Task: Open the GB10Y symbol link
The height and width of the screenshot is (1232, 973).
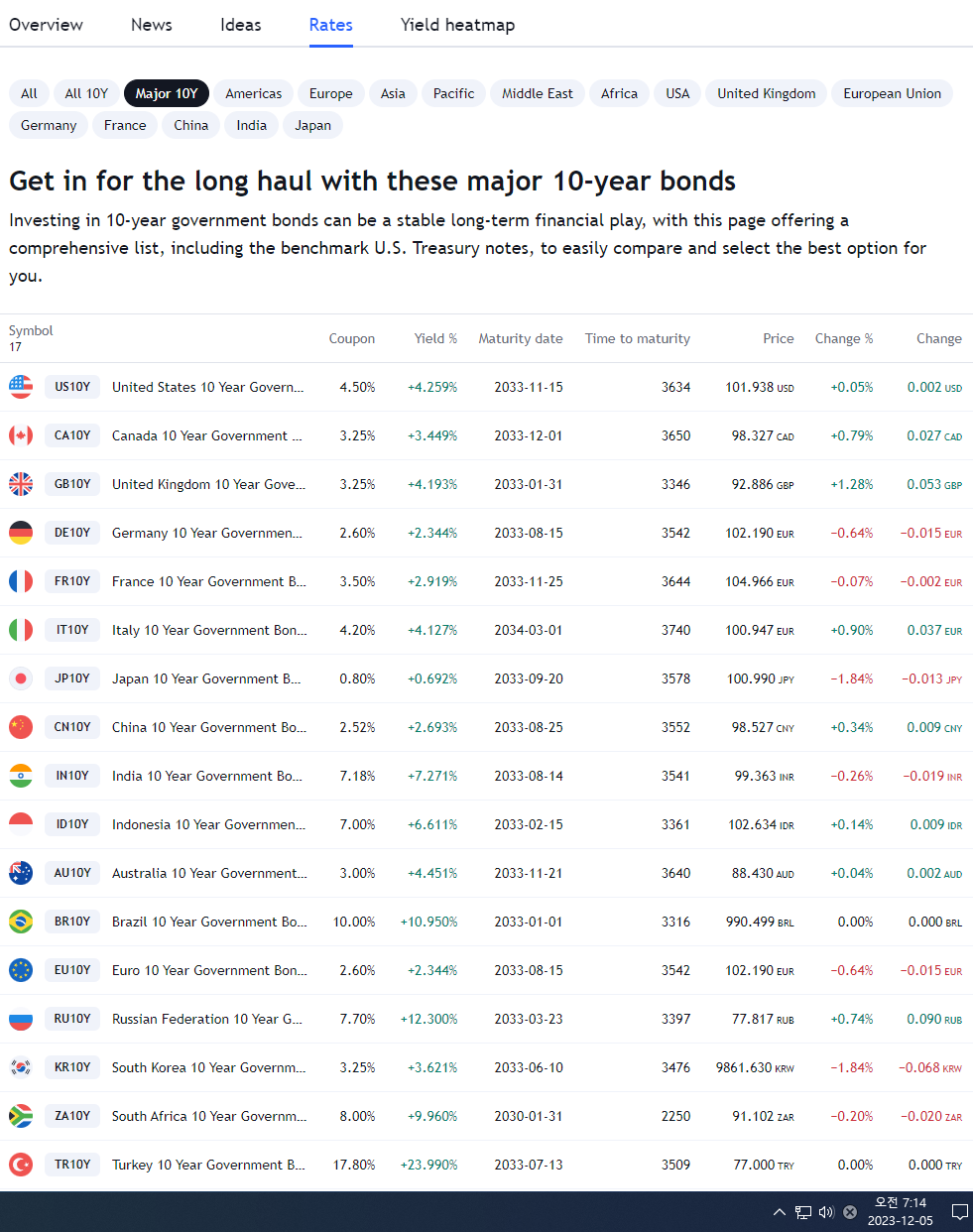Action: pyautogui.click(x=72, y=484)
